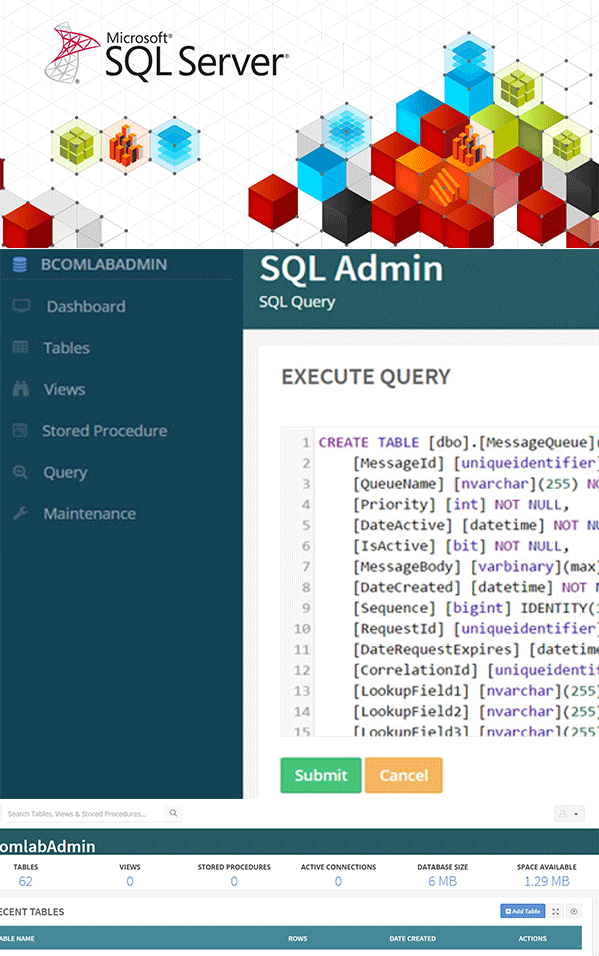Click the search magnifier button beside search box
This screenshot has width=599, height=956.
point(173,813)
